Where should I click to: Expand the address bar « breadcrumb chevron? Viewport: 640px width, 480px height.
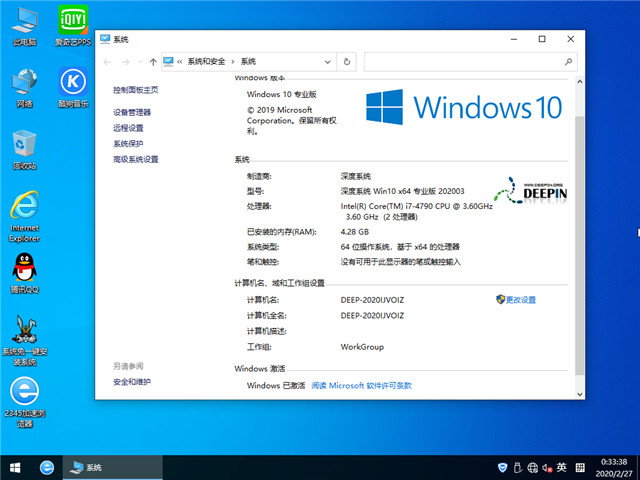[180, 62]
